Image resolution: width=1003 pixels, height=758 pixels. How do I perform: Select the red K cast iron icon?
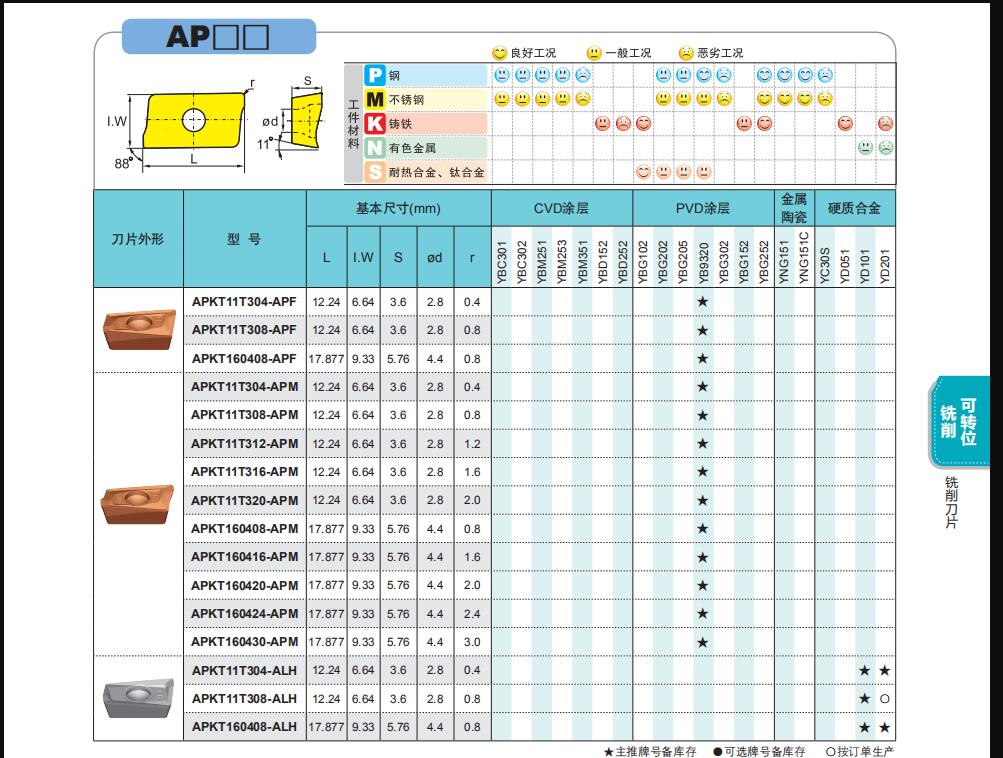tap(374, 124)
